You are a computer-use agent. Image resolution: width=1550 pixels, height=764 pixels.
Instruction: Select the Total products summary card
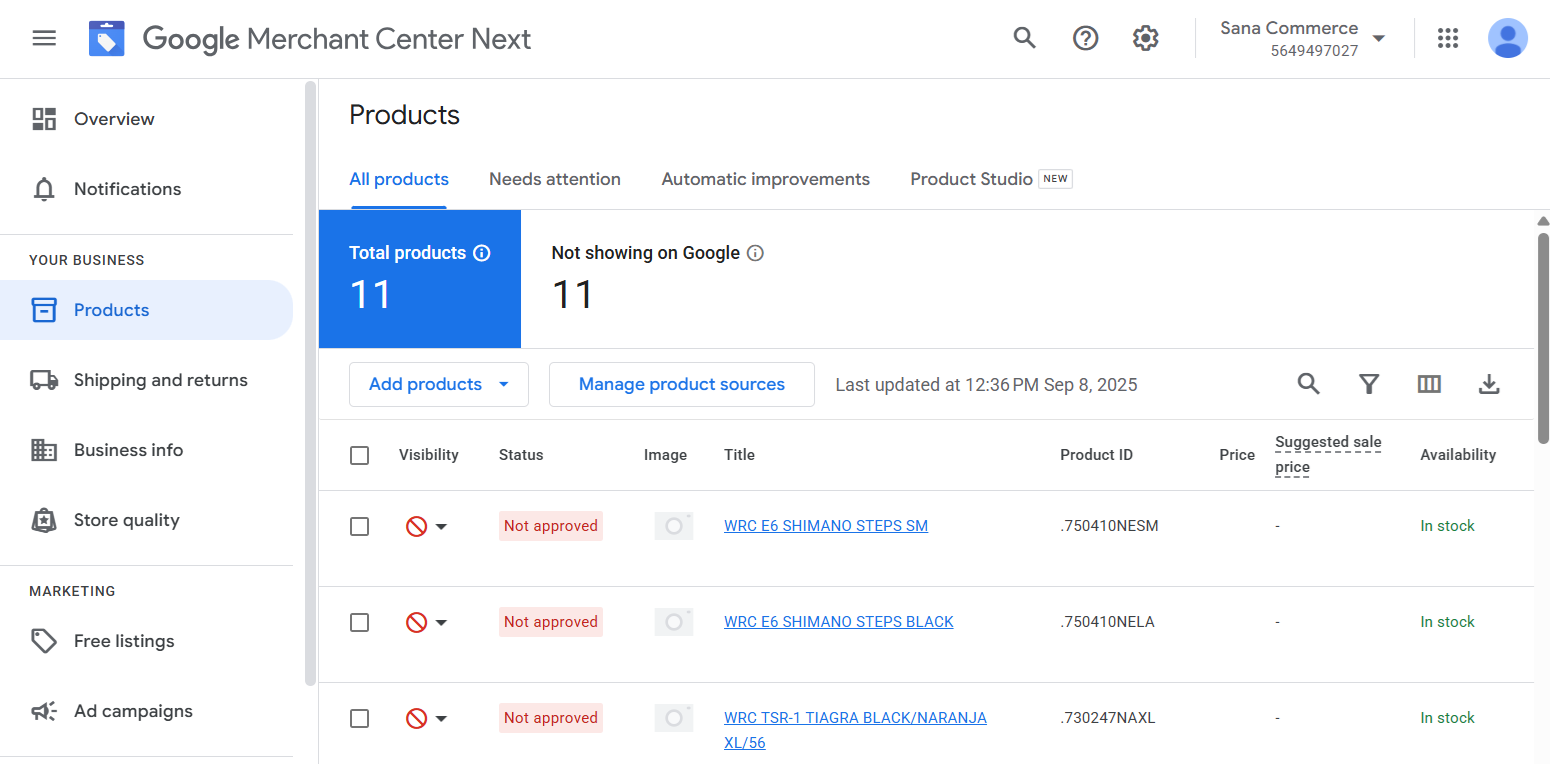[420, 279]
